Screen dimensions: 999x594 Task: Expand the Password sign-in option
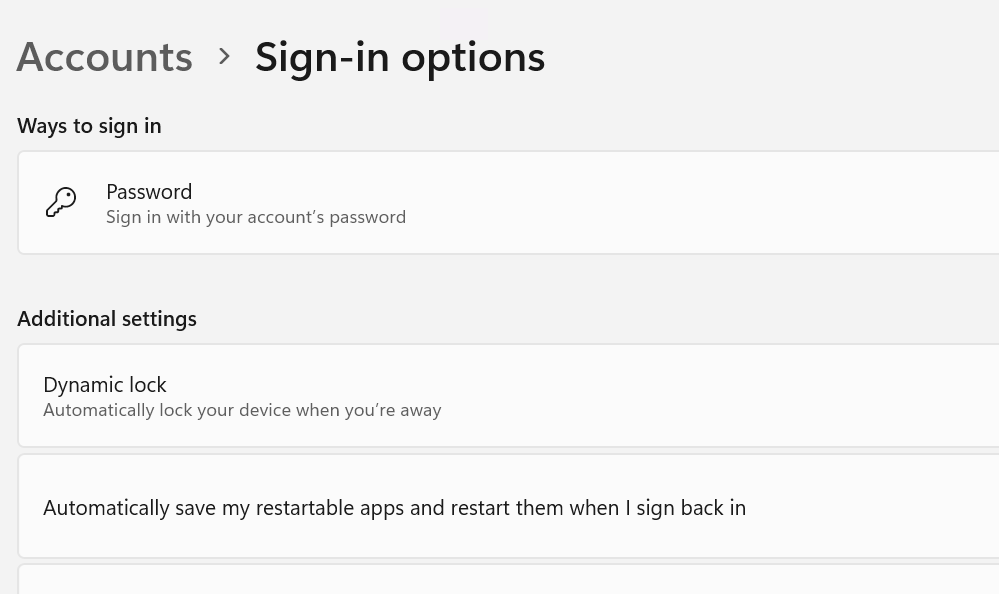pyautogui.click(x=508, y=203)
